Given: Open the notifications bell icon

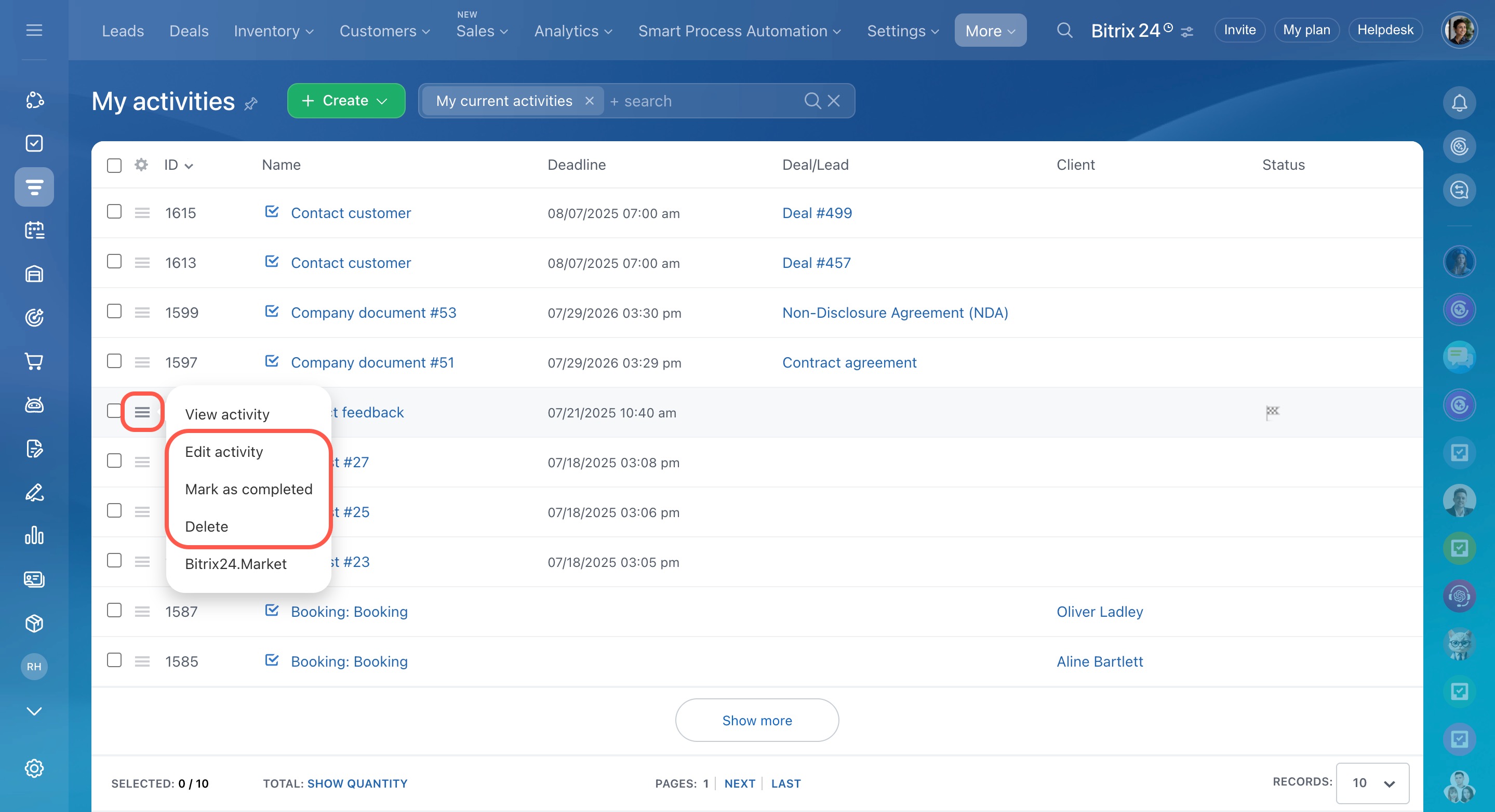Looking at the screenshot, I should point(1459,103).
